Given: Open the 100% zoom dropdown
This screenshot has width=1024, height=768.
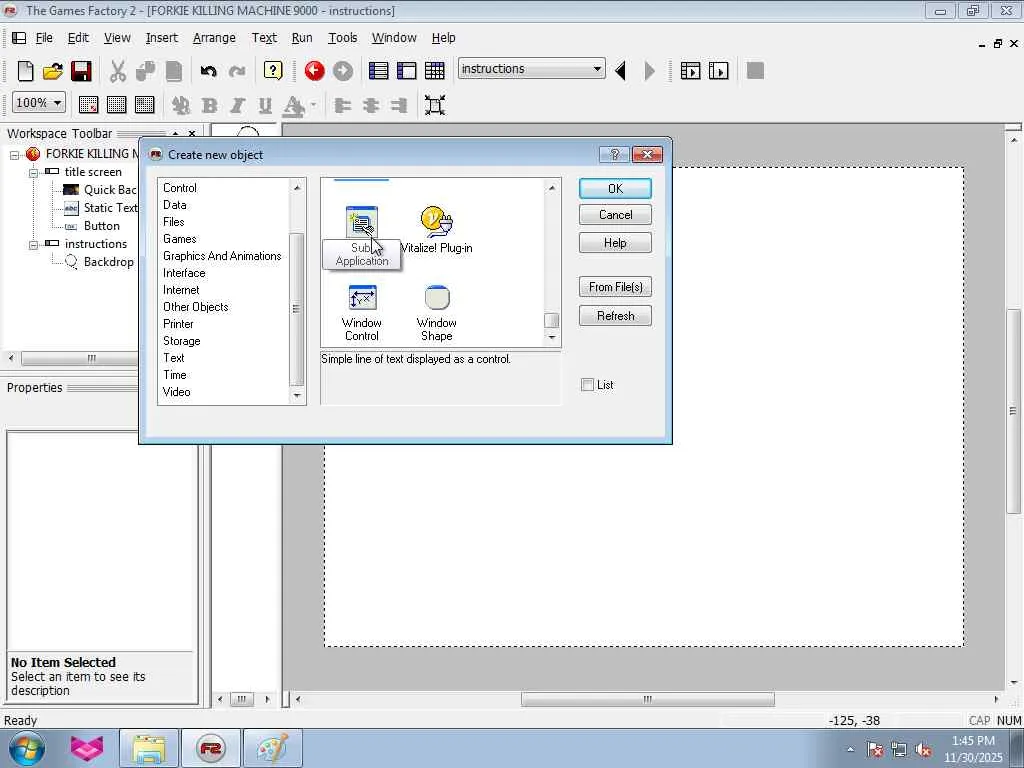Looking at the screenshot, I should coord(57,103).
